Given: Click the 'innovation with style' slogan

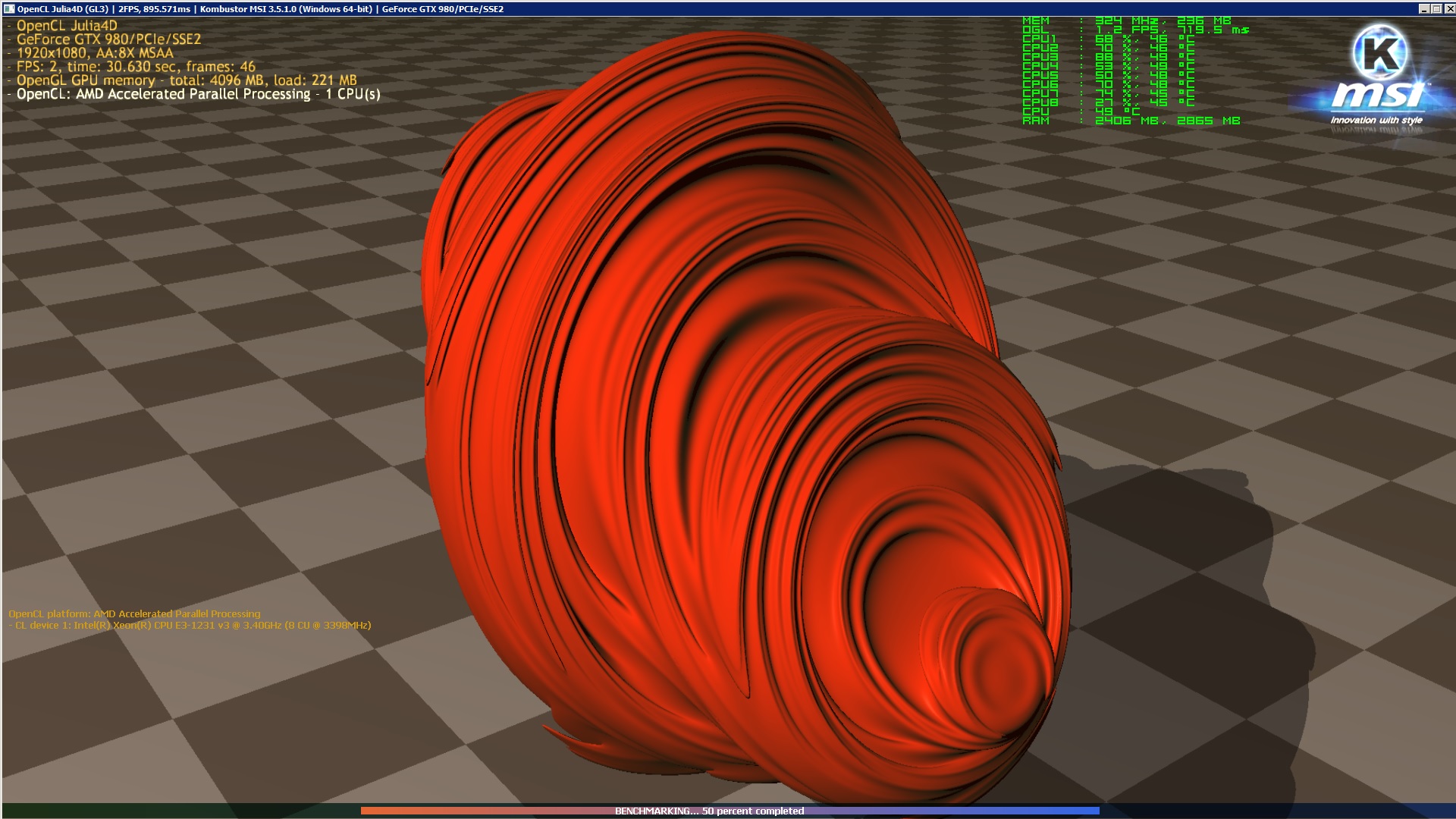Looking at the screenshot, I should pyautogui.click(x=1376, y=120).
